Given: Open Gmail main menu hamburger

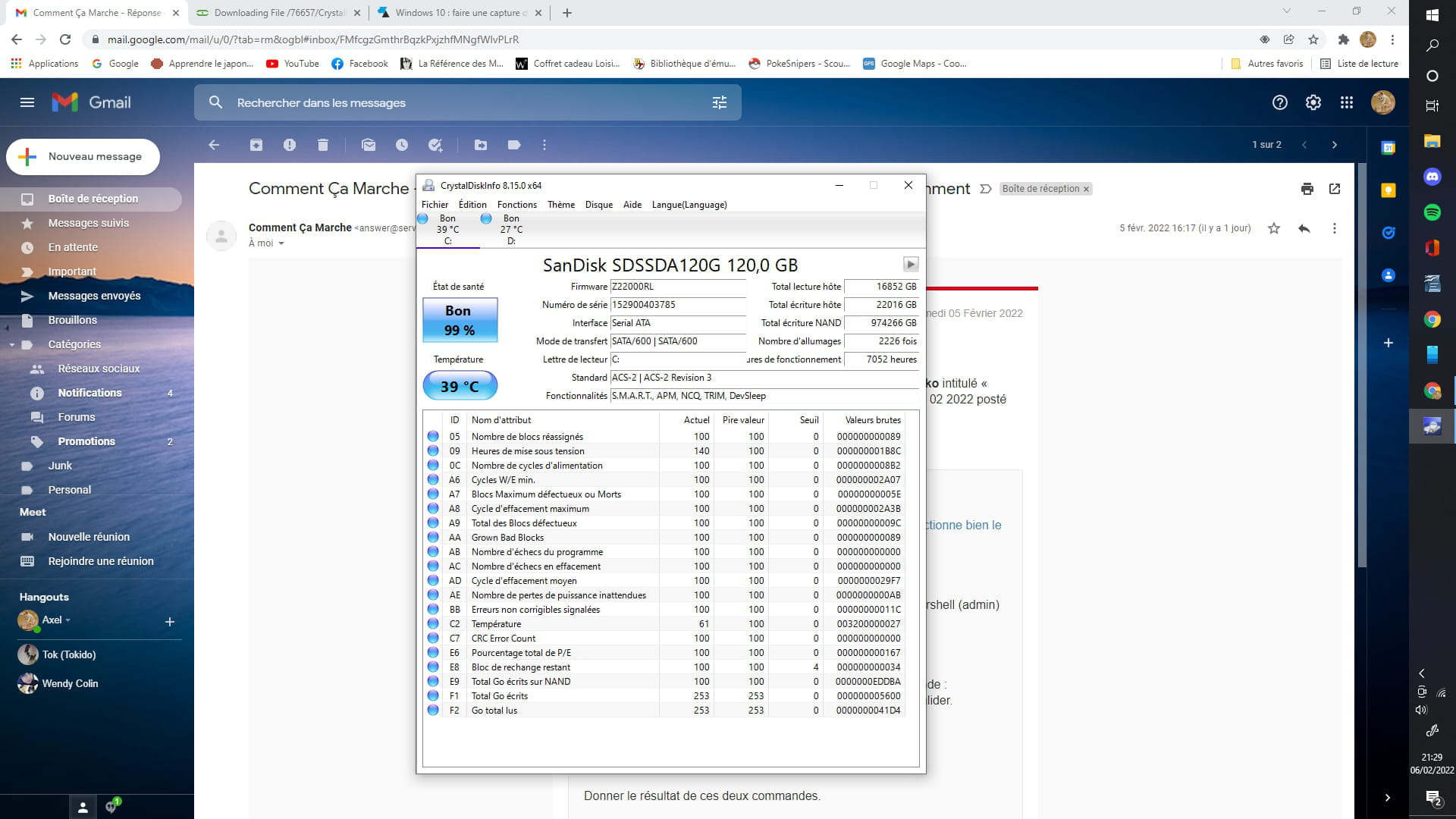Looking at the screenshot, I should tap(27, 102).
